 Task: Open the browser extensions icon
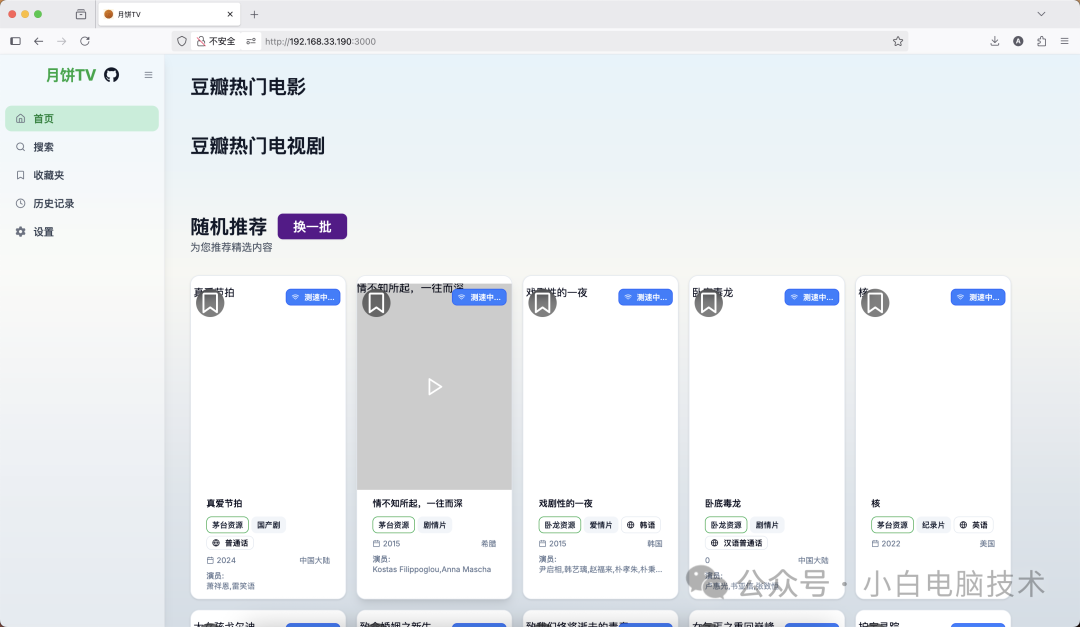click(x=1041, y=41)
